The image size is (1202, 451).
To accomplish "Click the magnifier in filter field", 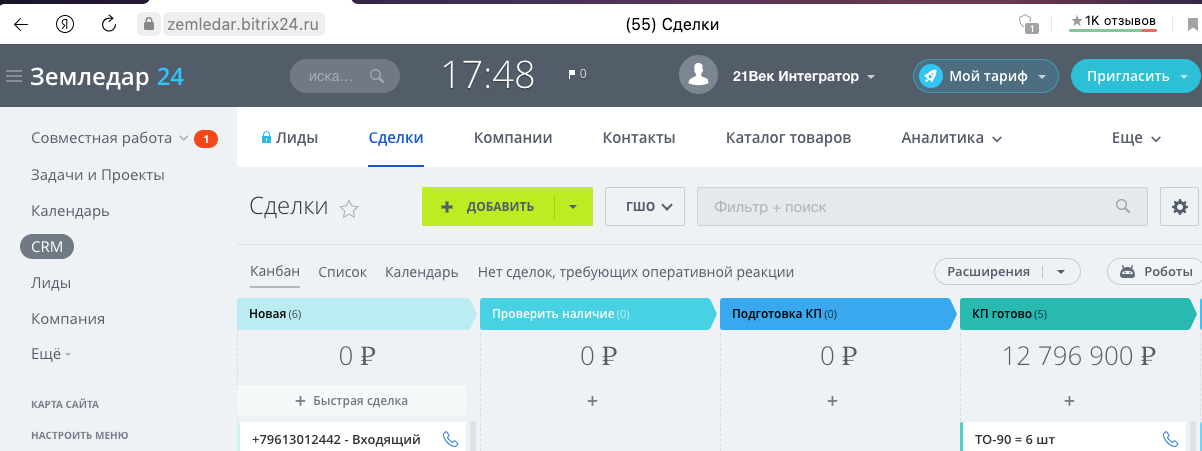I will tap(1124, 207).
